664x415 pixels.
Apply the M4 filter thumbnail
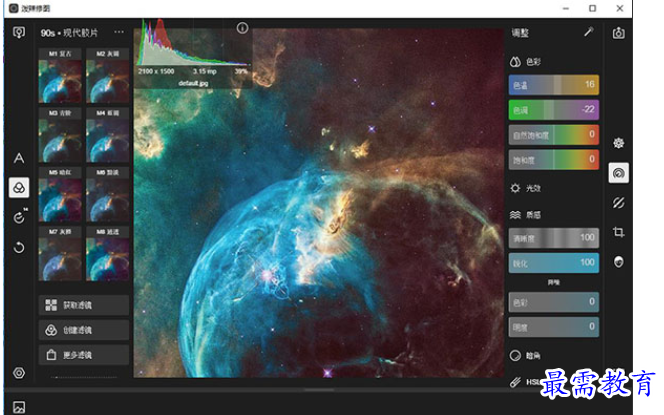pyautogui.click(x=108, y=136)
